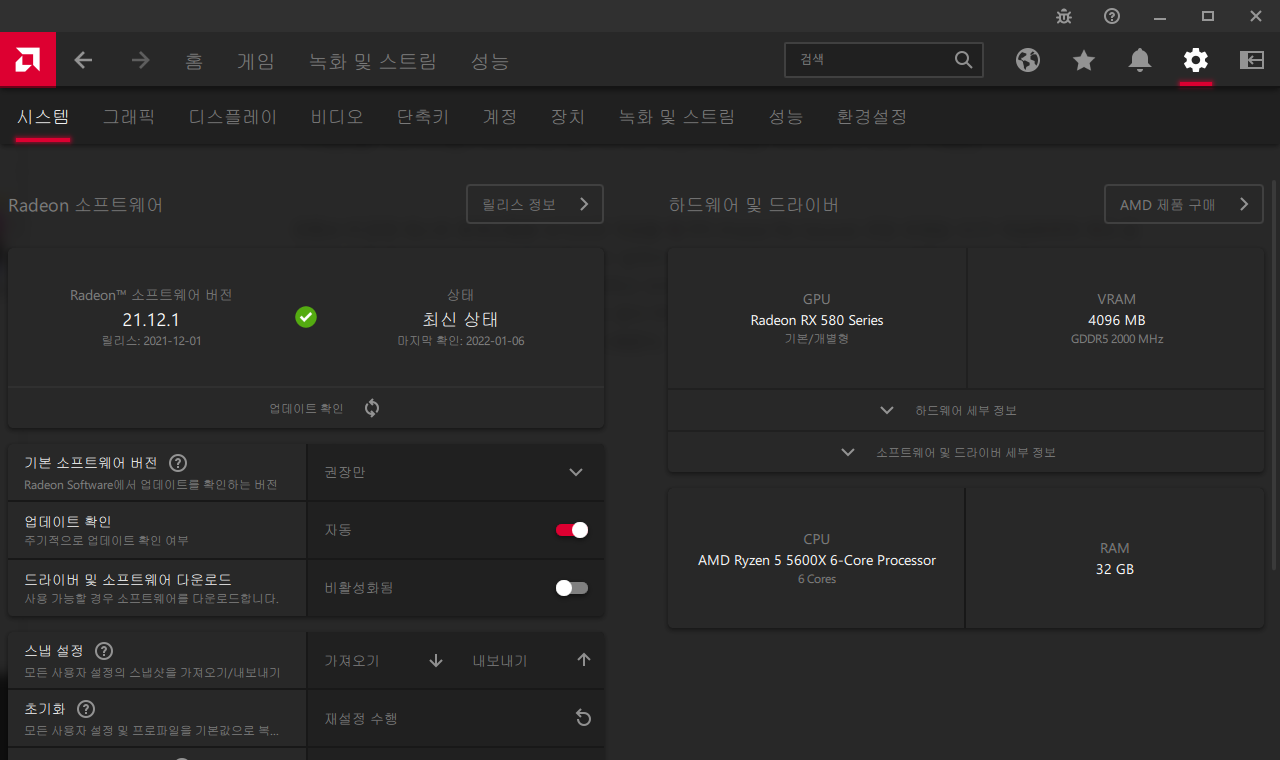Open the 권장만 dropdown

point(455,472)
